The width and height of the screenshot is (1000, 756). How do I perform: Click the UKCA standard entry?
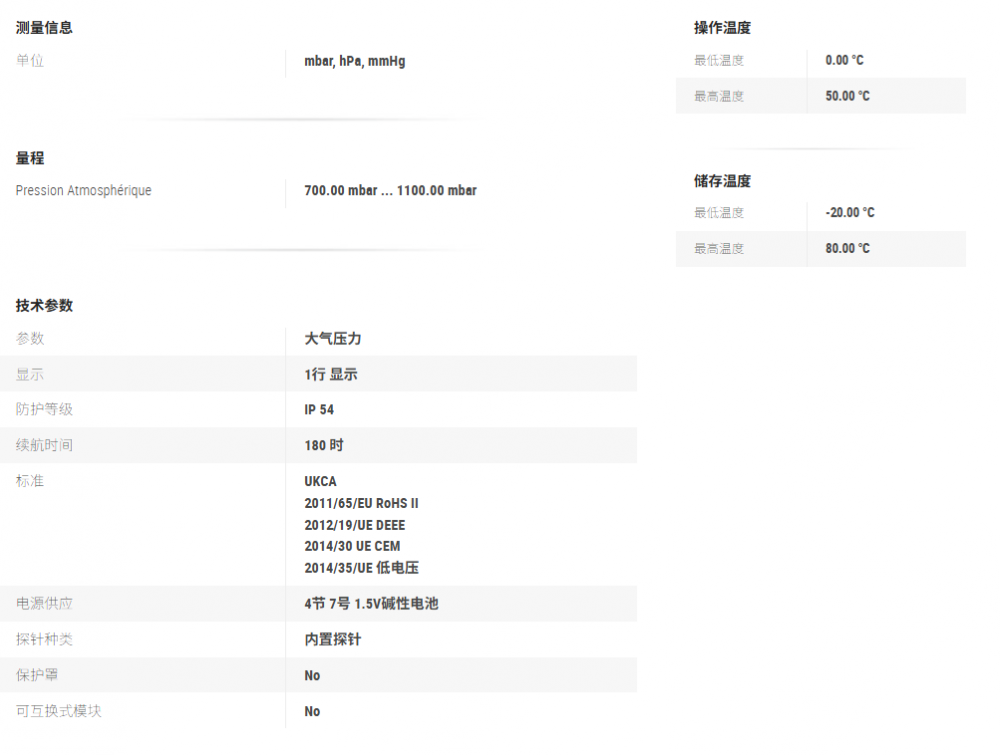[x=320, y=481]
